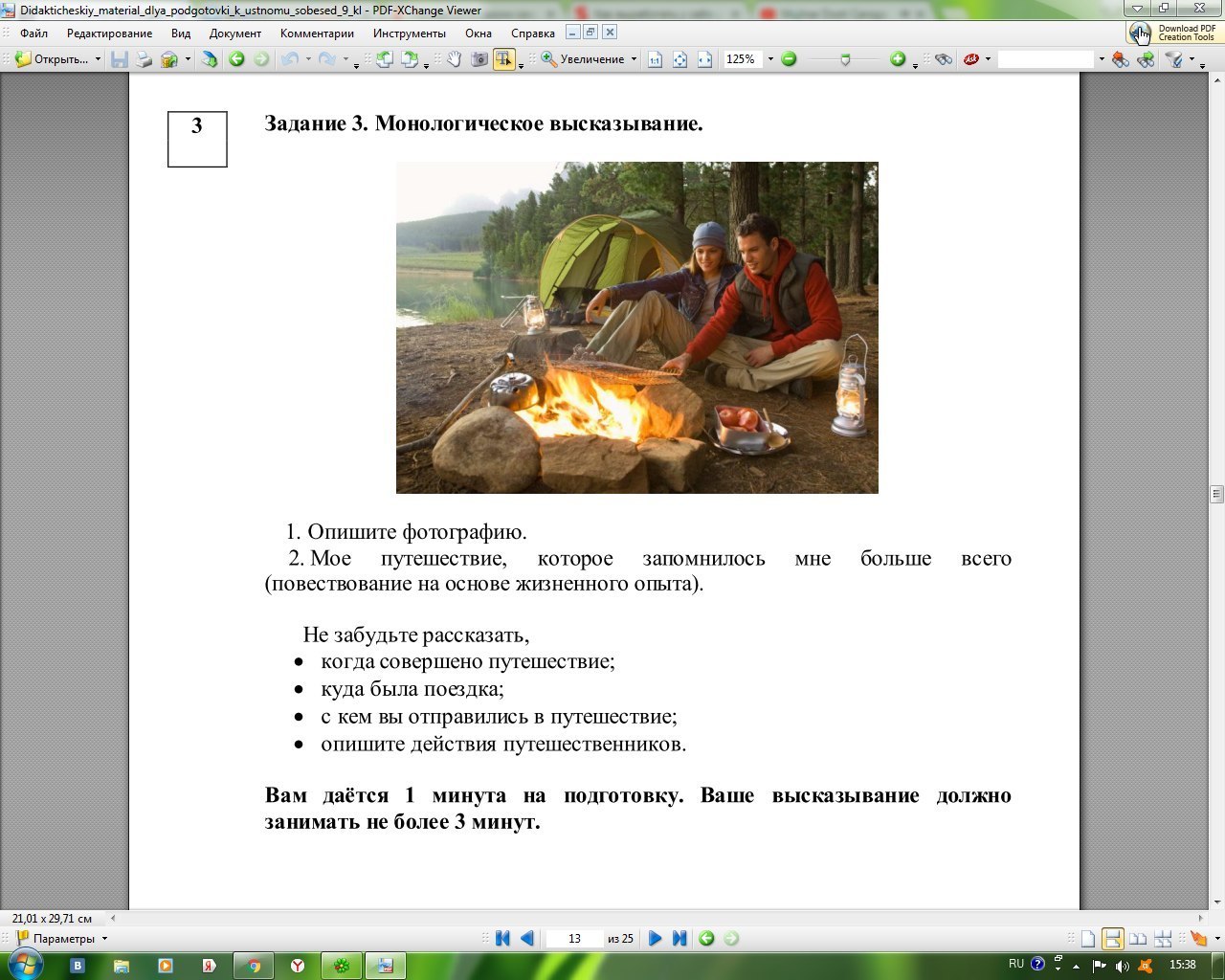
Task: Click the green zoom out minus button
Action: (x=789, y=59)
